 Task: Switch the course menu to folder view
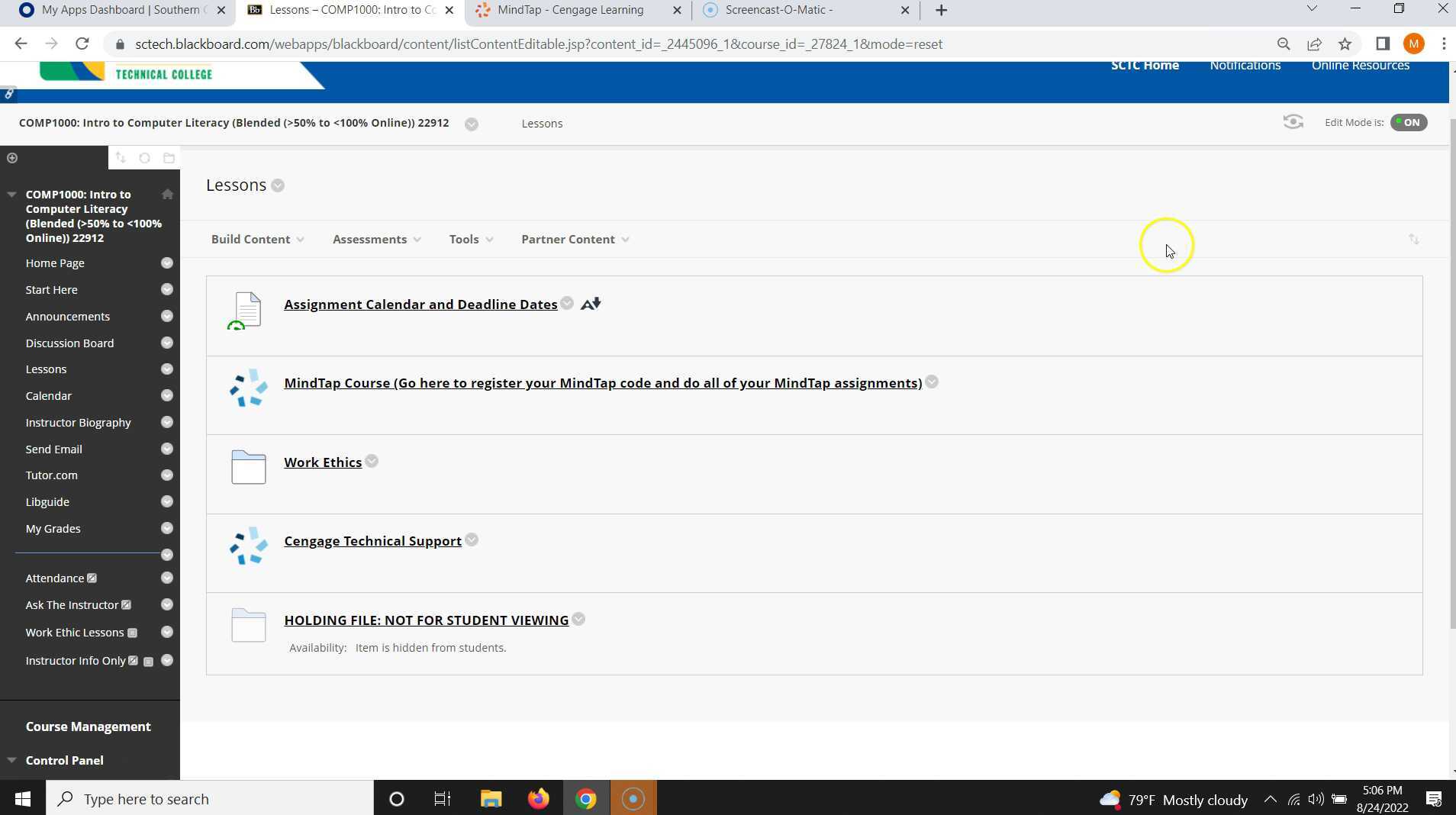(x=169, y=158)
